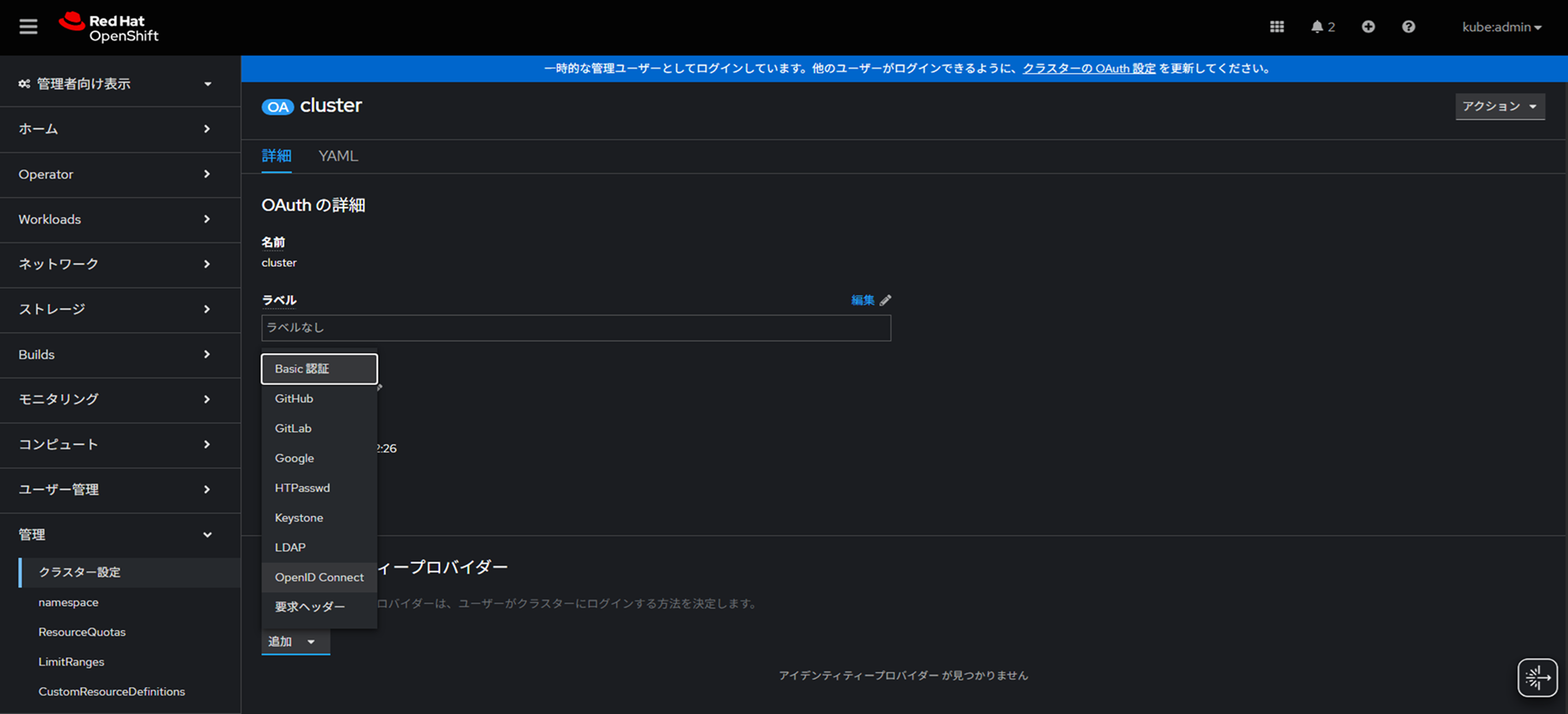Open the application launcher grid icon
1568x714 pixels.
click(x=1276, y=27)
